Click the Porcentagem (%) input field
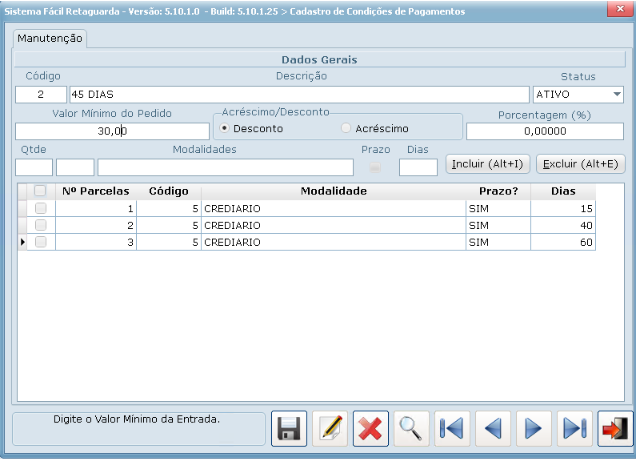 pyautogui.click(x=545, y=131)
